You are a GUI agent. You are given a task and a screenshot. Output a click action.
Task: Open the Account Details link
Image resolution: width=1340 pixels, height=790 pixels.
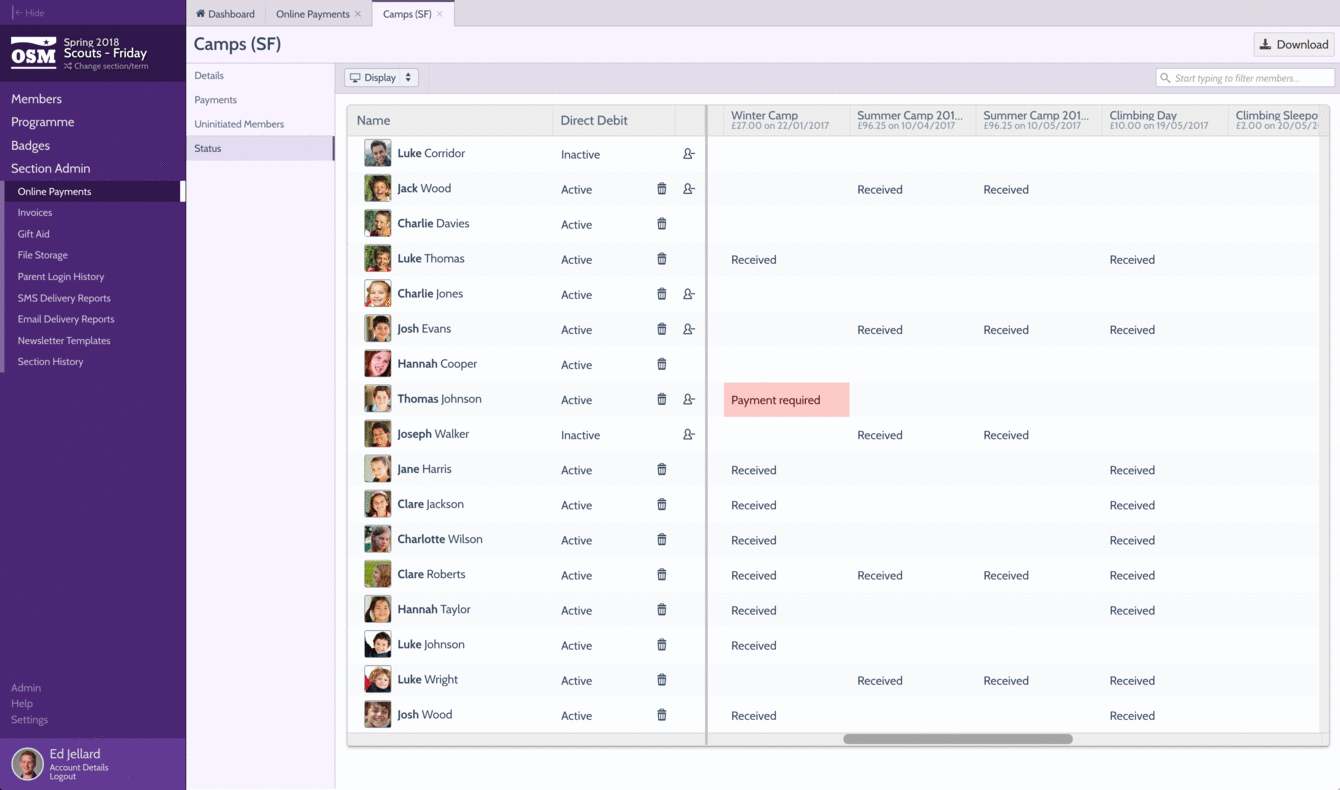click(x=79, y=767)
